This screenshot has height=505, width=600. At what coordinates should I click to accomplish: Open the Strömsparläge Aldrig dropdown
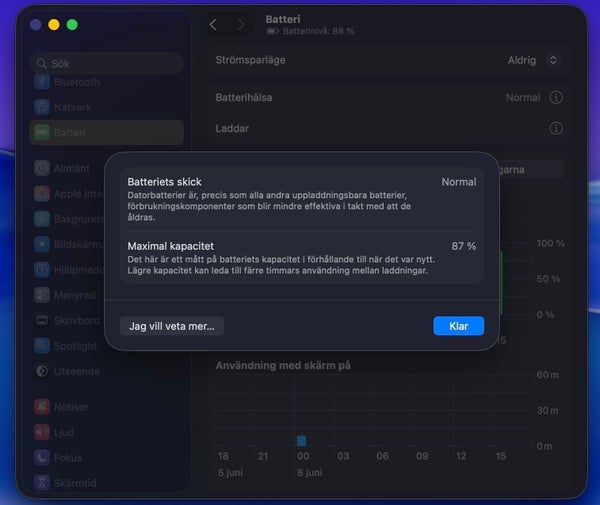[533, 60]
